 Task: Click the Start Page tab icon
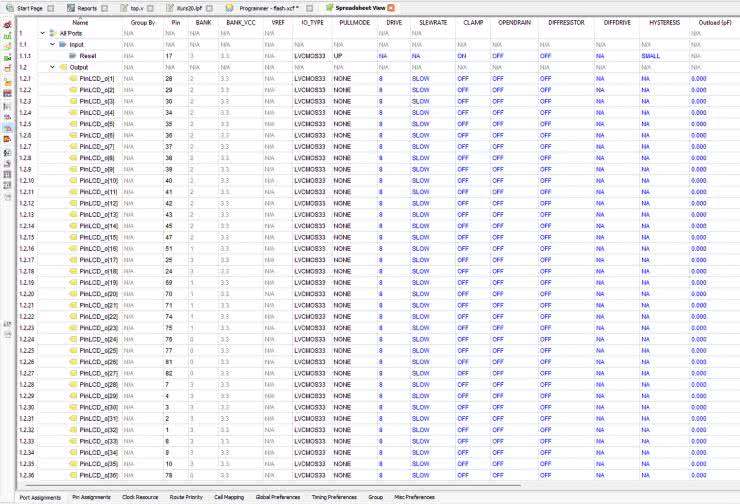click(x=8, y=7)
